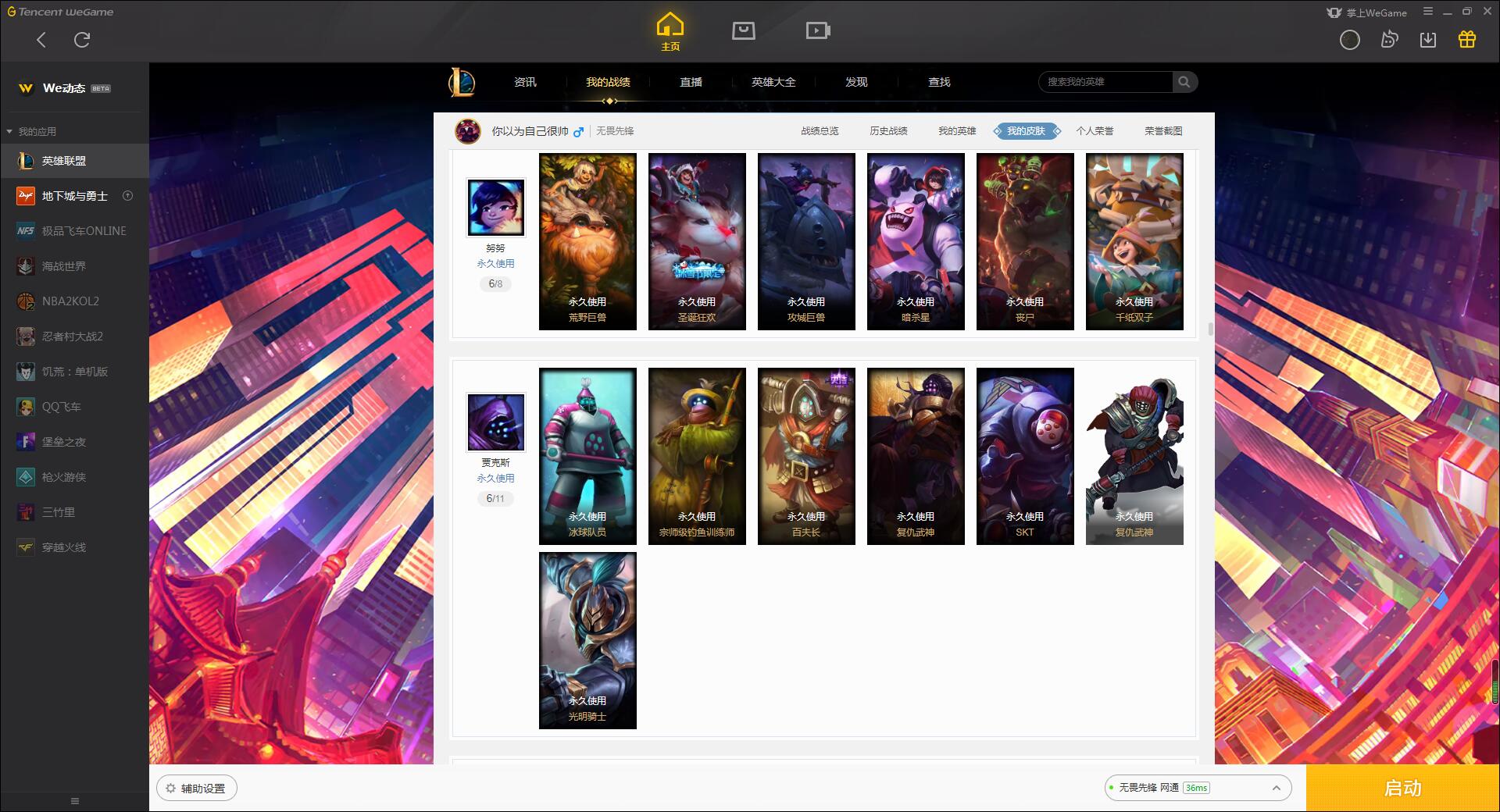Switch to 个人荣誉 sub-tab
The width and height of the screenshot is (1500, 812).
tap(1095, 131)
